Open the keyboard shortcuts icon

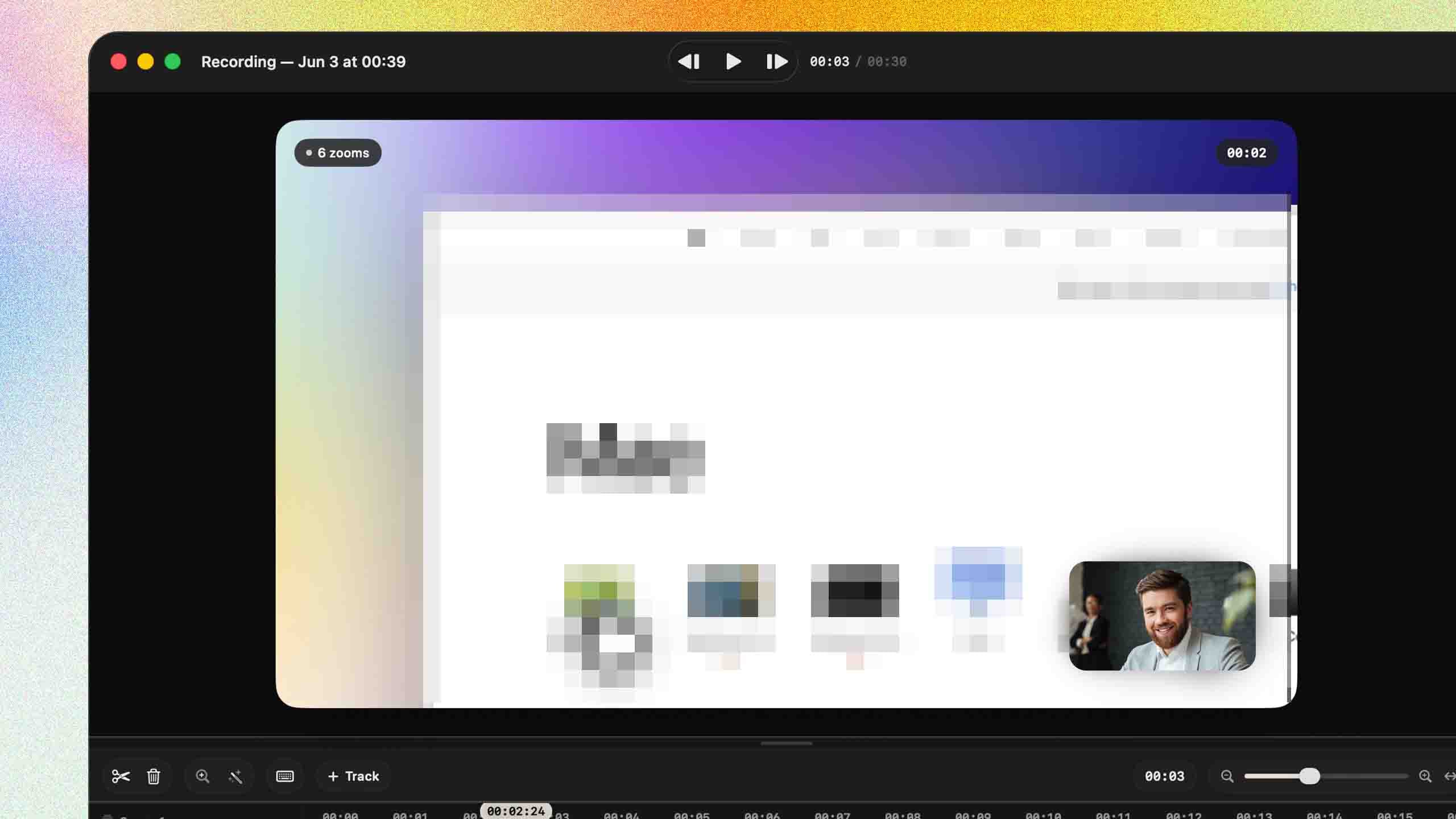coord(285,776)
